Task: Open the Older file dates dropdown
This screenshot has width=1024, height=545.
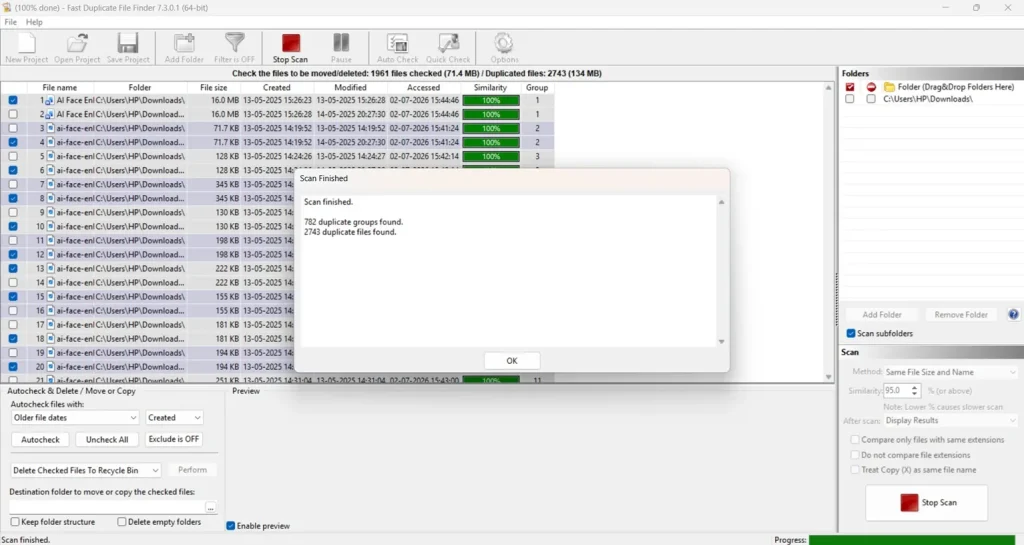Action: point(75,418)
